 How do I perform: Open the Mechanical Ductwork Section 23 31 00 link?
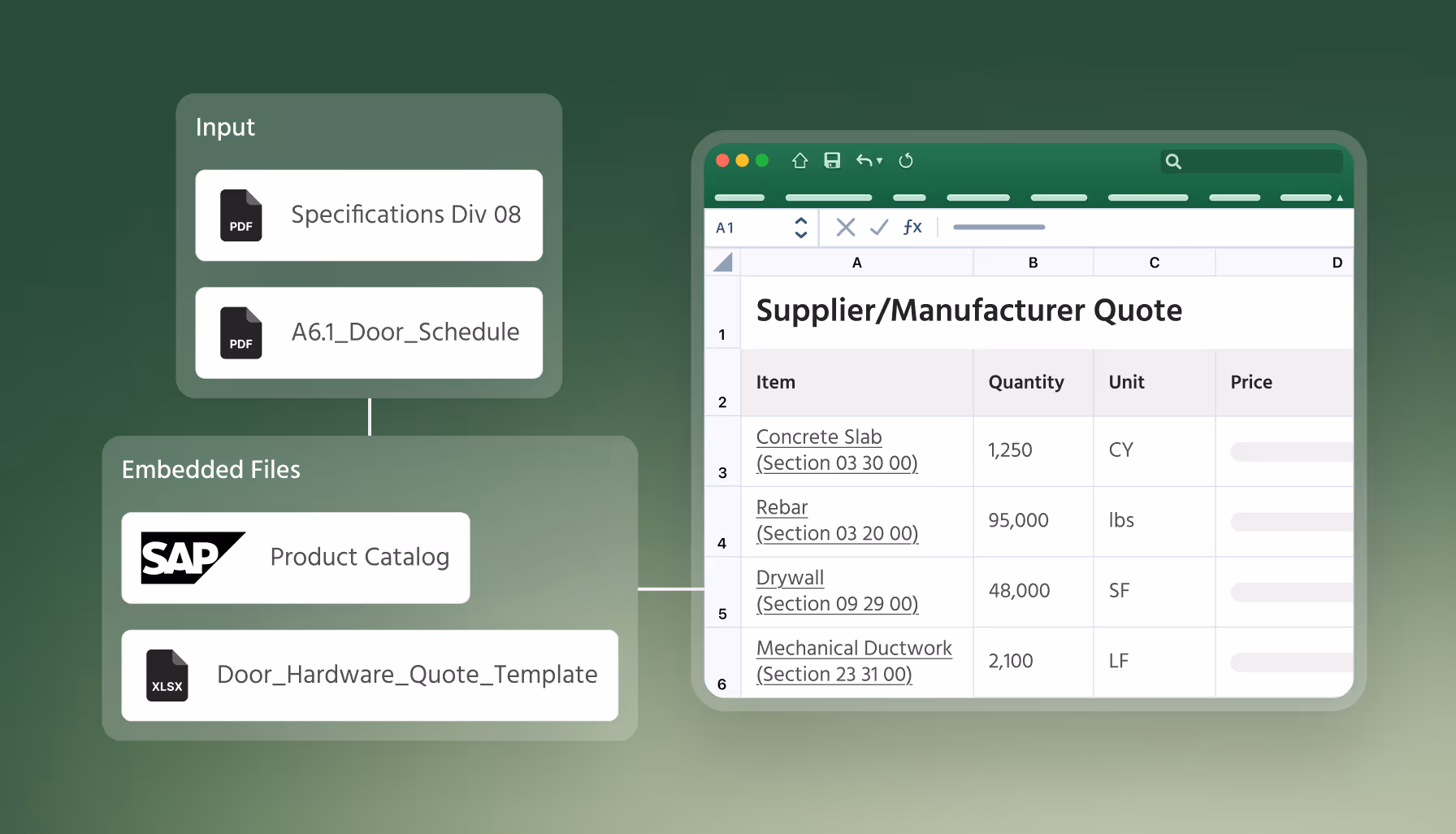tap(854, 661)
